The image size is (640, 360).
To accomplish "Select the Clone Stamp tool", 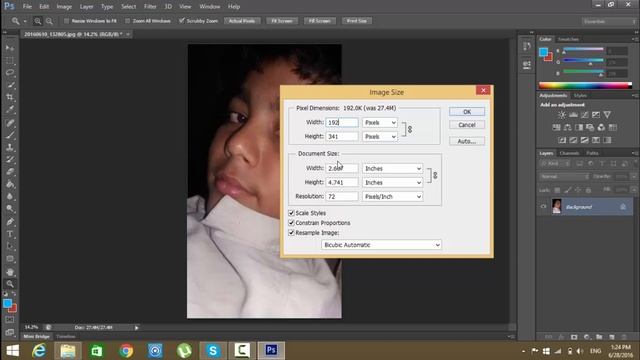I will 10,147.
